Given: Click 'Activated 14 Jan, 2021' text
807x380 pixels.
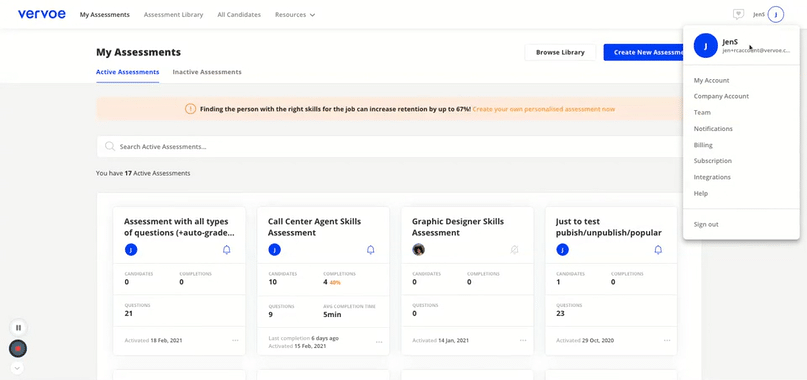Looking at the screenshot, I should tap(441, 340).
